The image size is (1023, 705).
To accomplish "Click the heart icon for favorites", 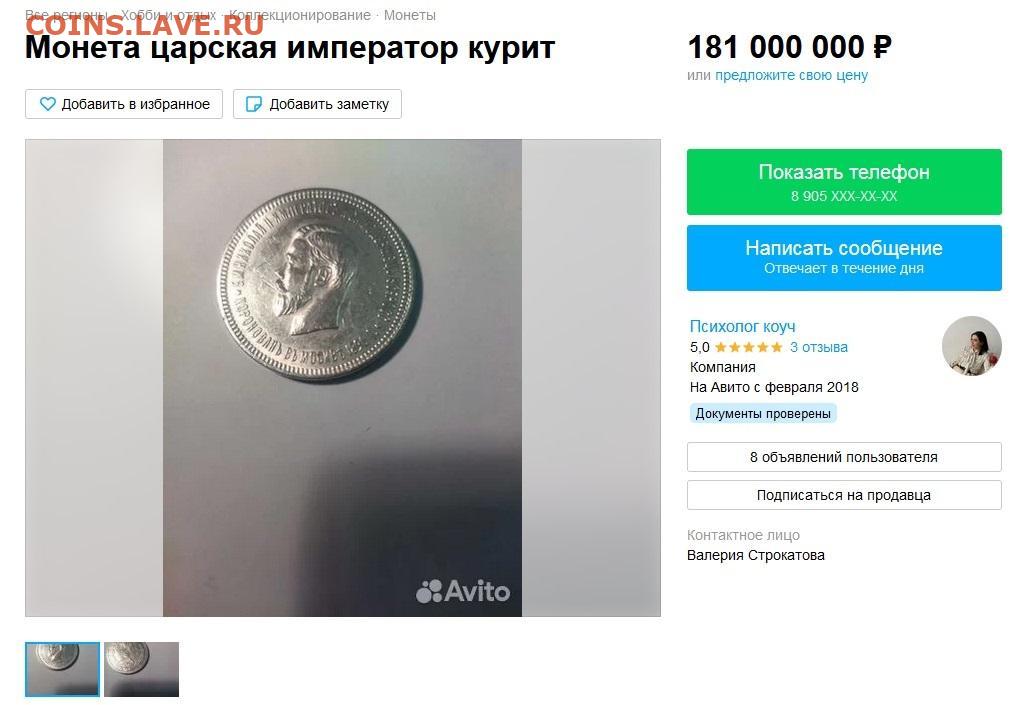I will [48, 104].
